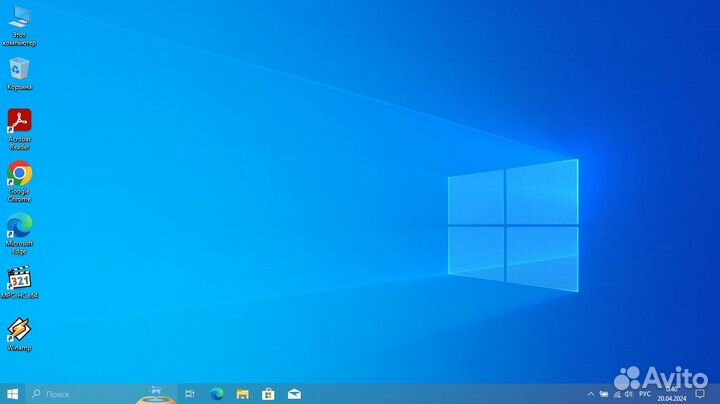The image size is (720, 404).
Task: Select the 'Этот компьютер' desktop icon
Action: (19, 27)
